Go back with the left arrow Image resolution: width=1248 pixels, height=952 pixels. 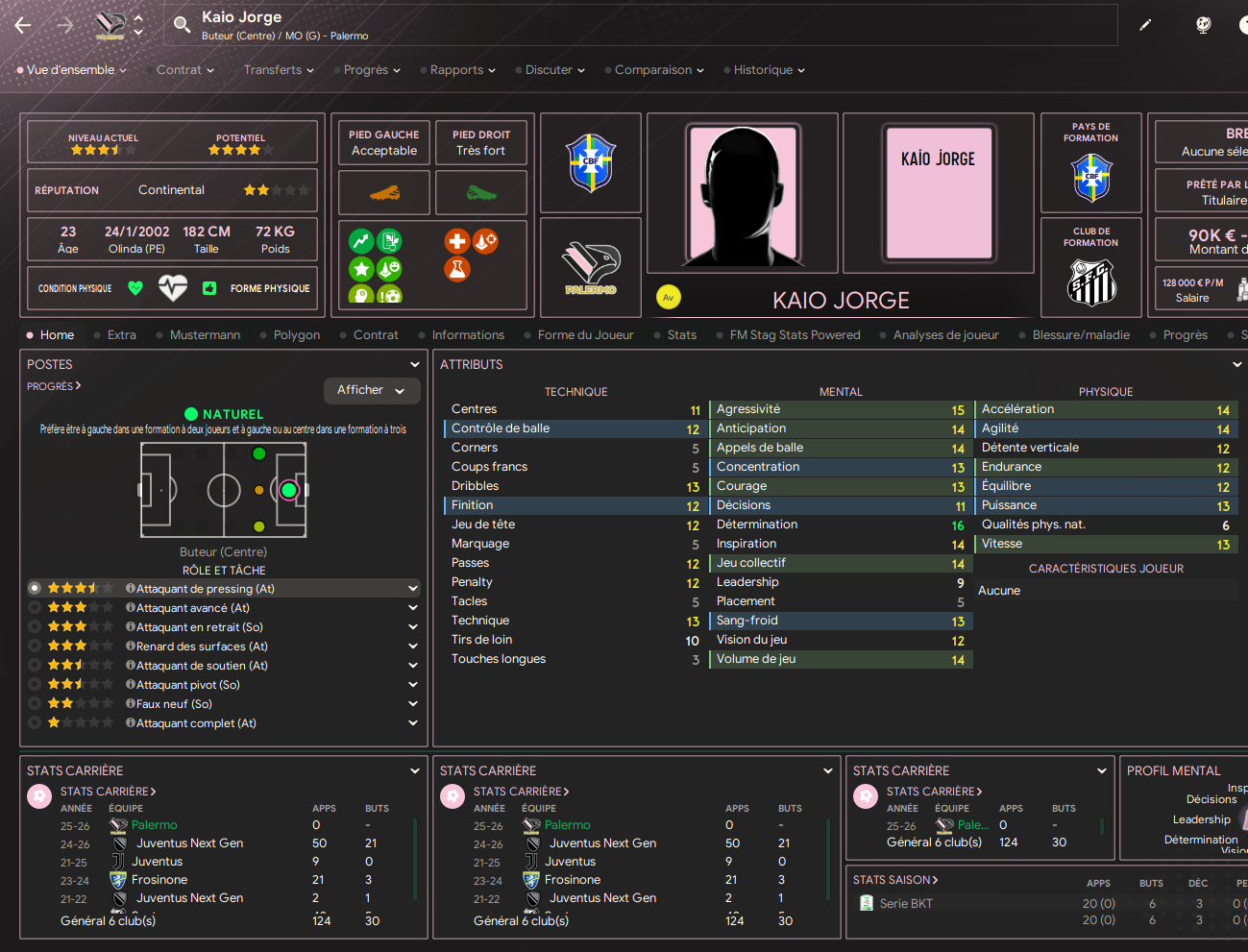23,26
